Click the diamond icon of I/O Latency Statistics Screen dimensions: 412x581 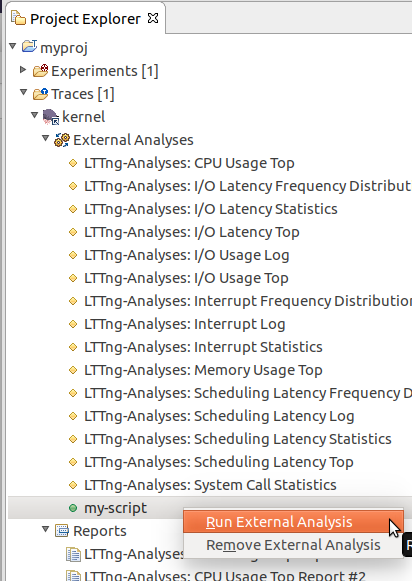73,209
